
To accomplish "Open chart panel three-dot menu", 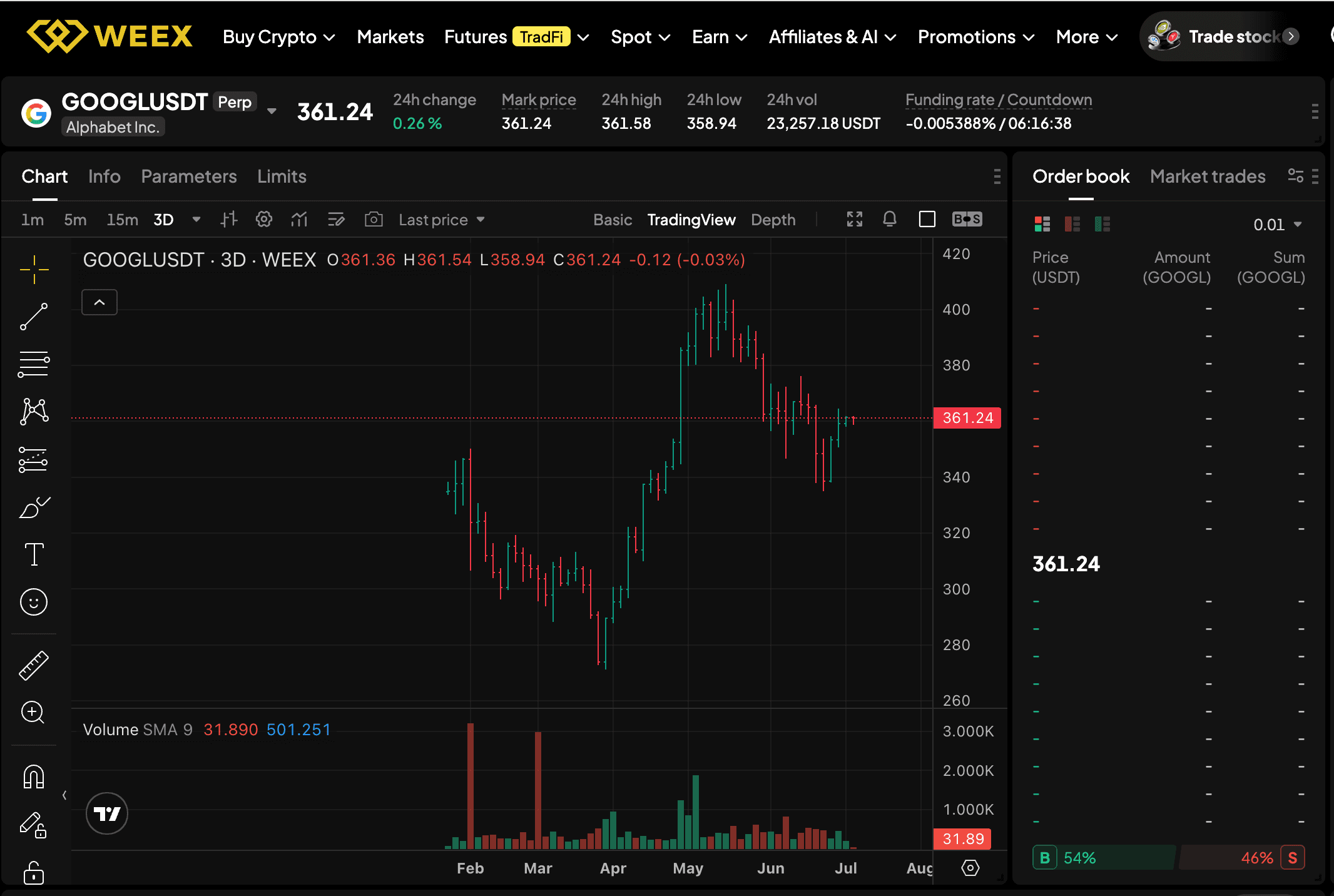I will click(x=997, y=176).
